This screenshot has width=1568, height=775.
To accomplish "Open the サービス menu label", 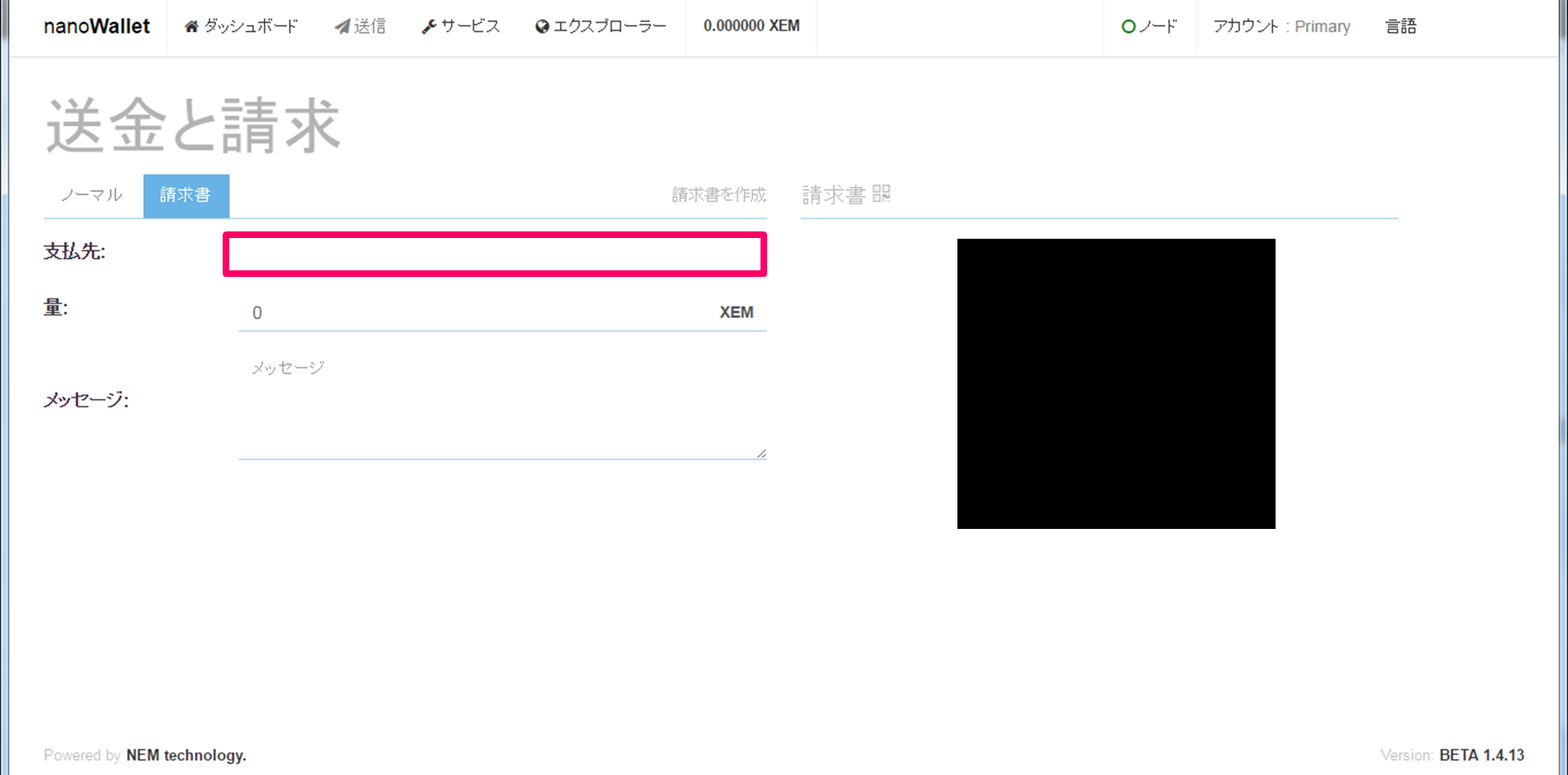I will pos(470,26).
